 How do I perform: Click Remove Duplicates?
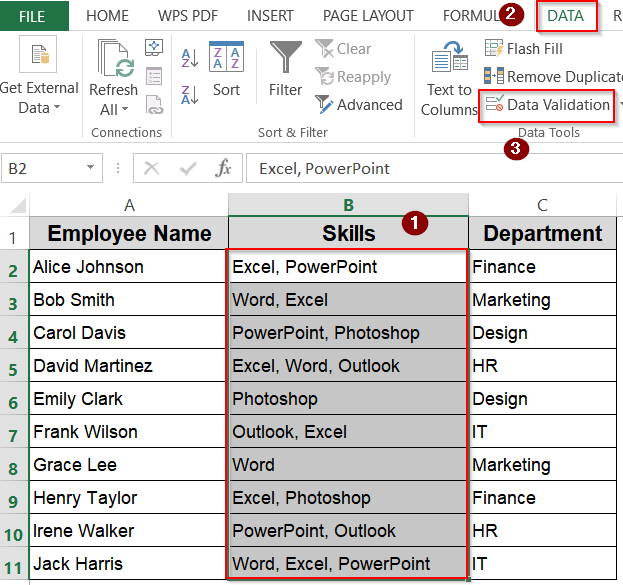[553, 76]
